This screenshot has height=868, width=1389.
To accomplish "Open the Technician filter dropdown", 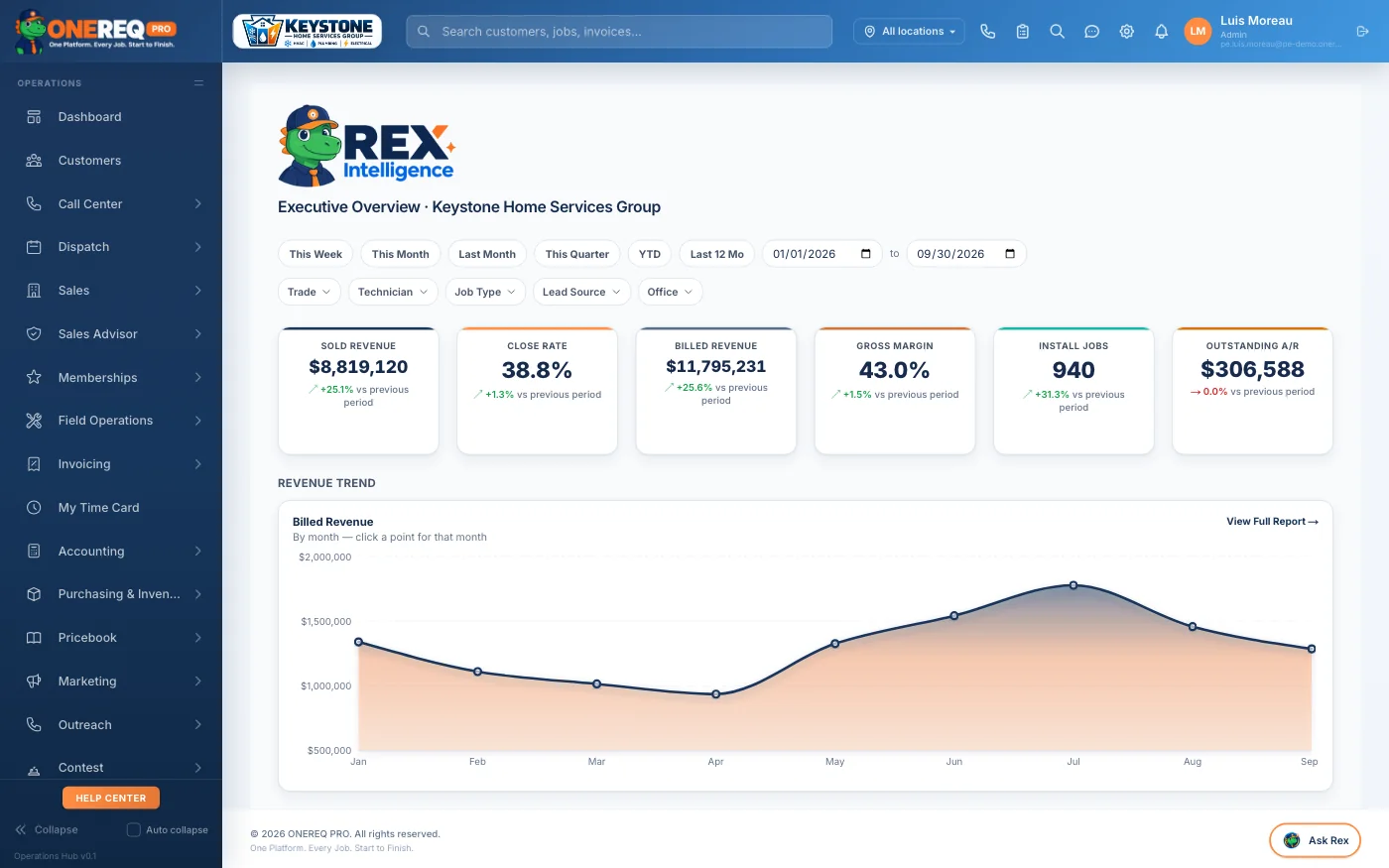I will (393, 292).
